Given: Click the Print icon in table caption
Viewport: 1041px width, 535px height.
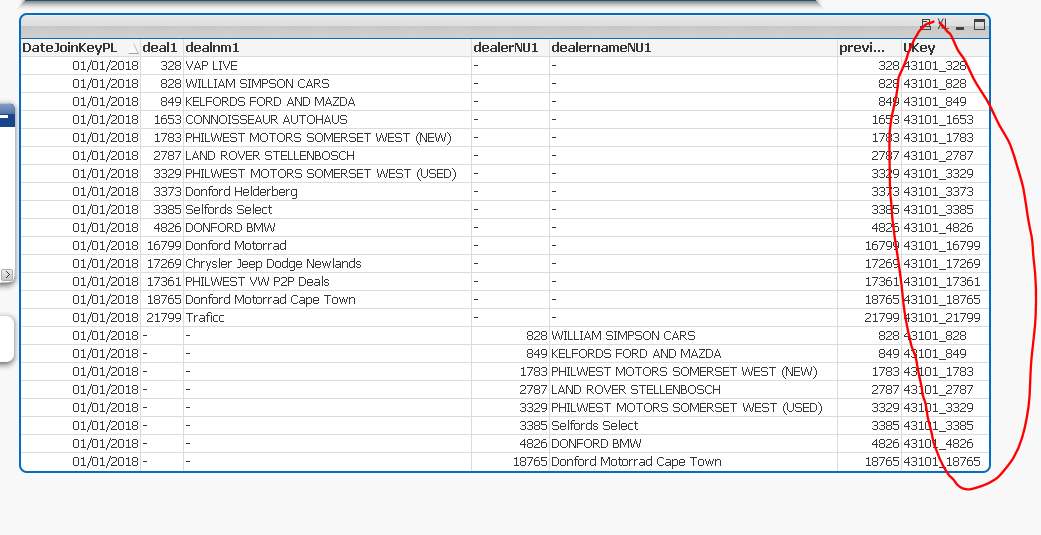Looking at the screenshot, I should coord(926,25).
